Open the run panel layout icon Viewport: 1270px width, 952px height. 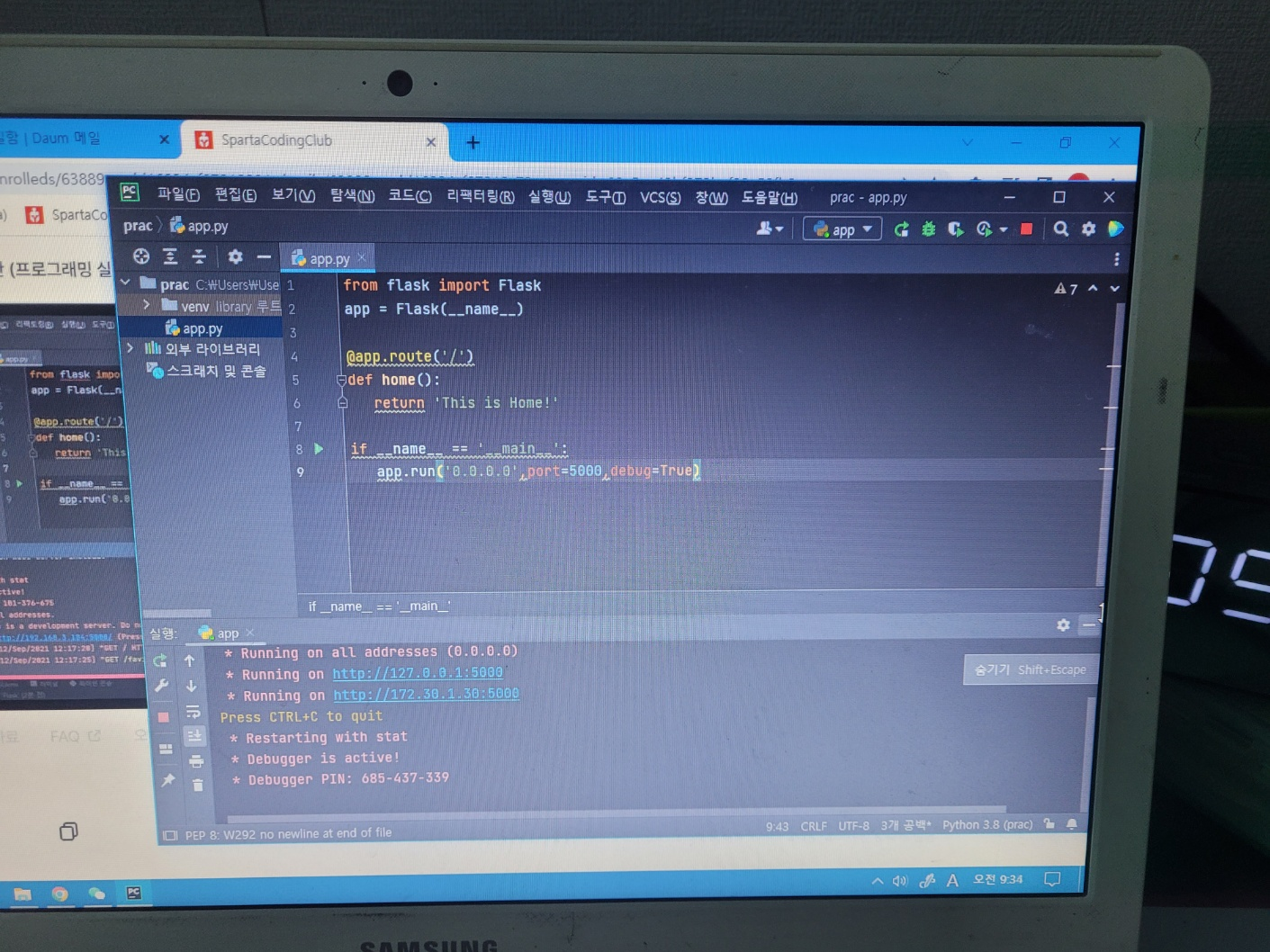[x=165, y=748]
